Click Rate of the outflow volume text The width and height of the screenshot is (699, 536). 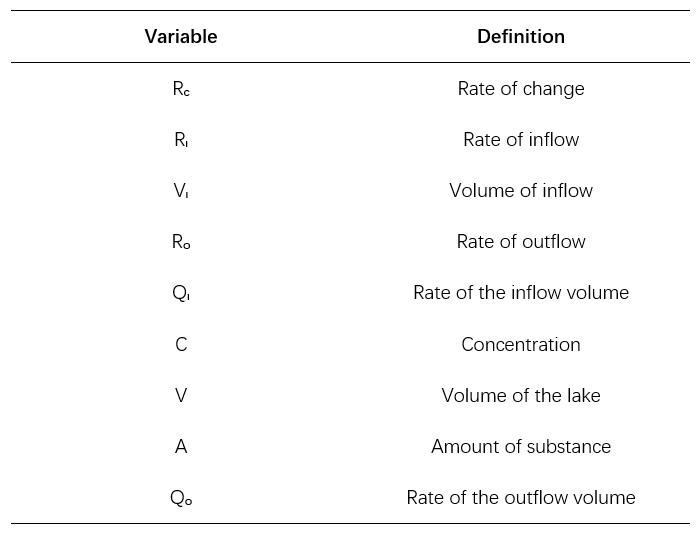[x=521, y=498]
